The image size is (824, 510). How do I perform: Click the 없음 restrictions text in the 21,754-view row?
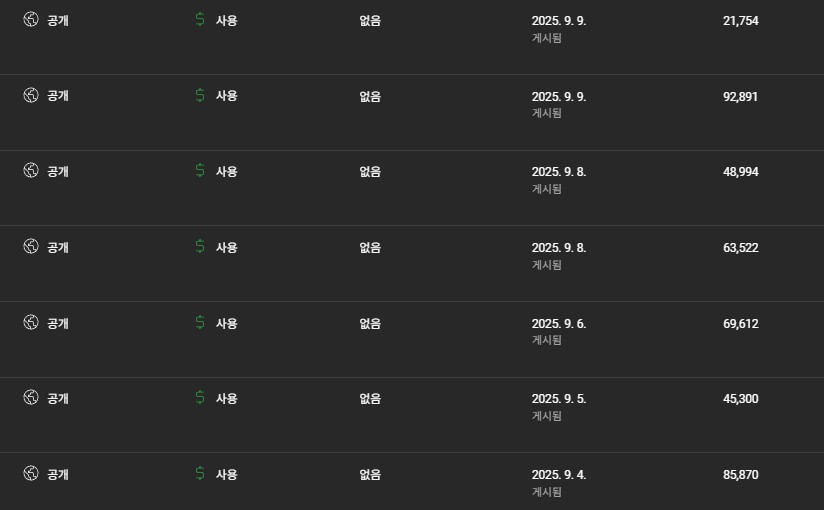pos(370,21)
